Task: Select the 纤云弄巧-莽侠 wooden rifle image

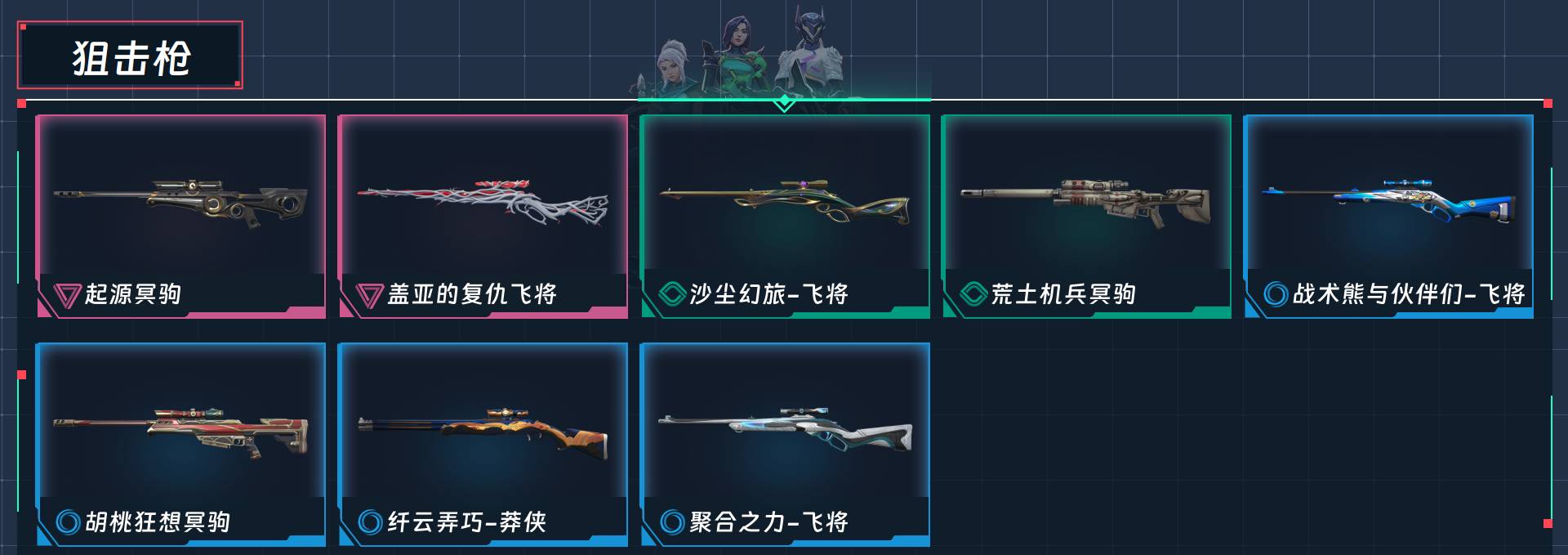Action: [x=483, y=432]
